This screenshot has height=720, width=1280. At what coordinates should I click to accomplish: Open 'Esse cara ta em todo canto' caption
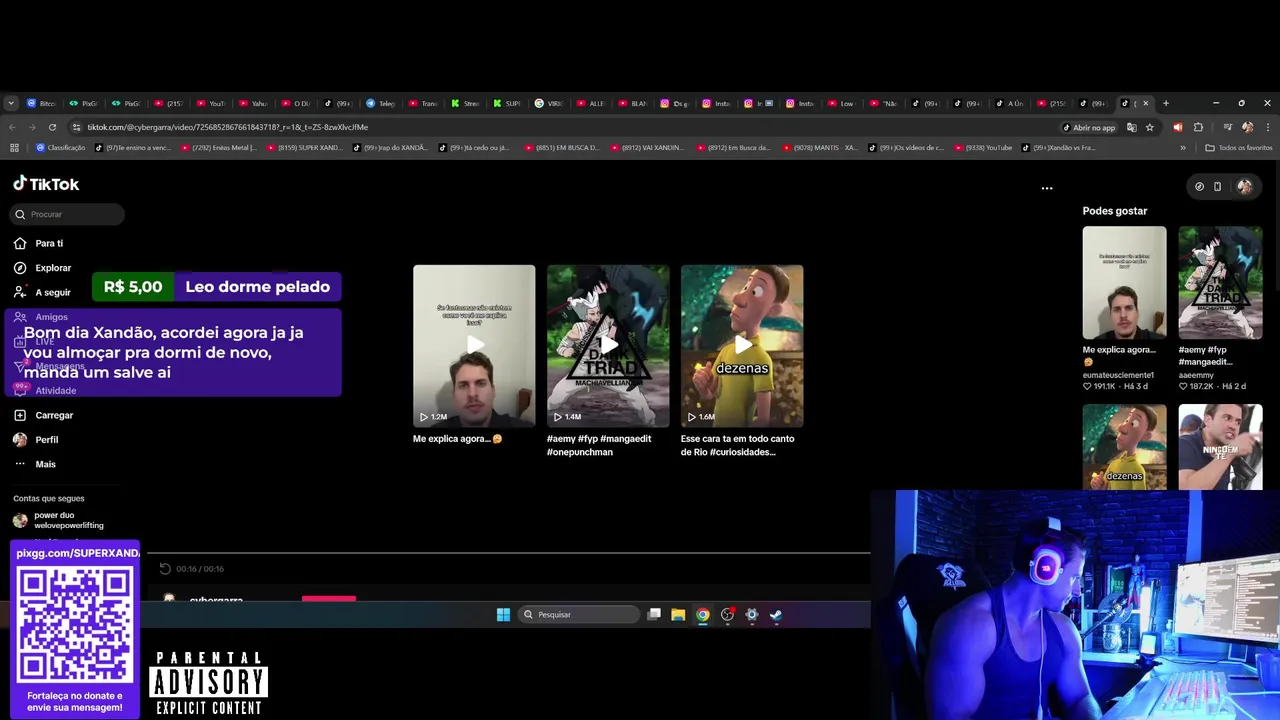738,445
